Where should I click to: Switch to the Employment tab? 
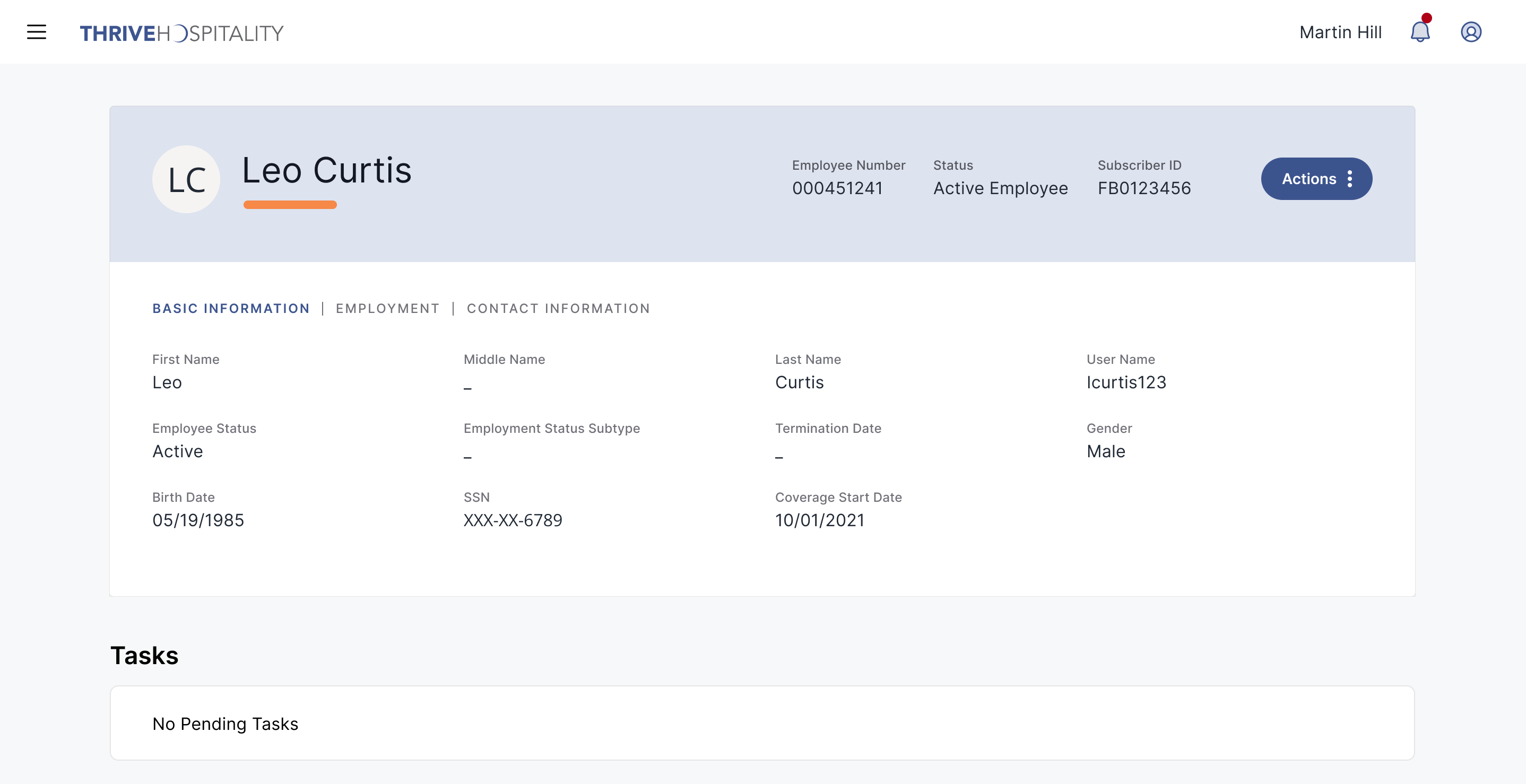[x=387, y=309]
